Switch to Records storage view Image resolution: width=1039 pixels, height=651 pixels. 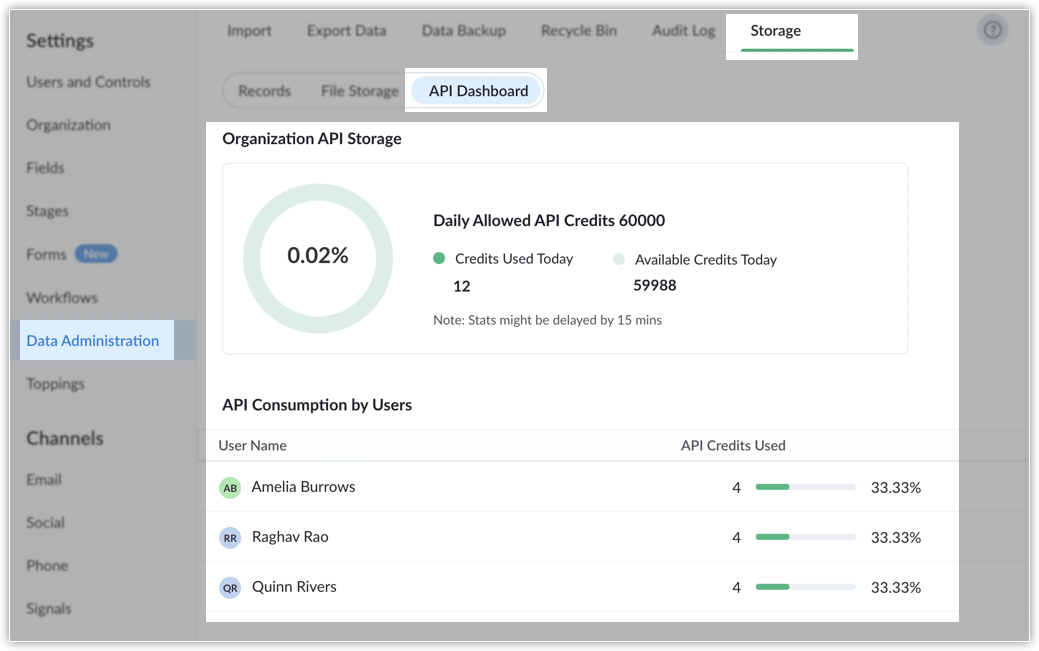coord(264,91)
